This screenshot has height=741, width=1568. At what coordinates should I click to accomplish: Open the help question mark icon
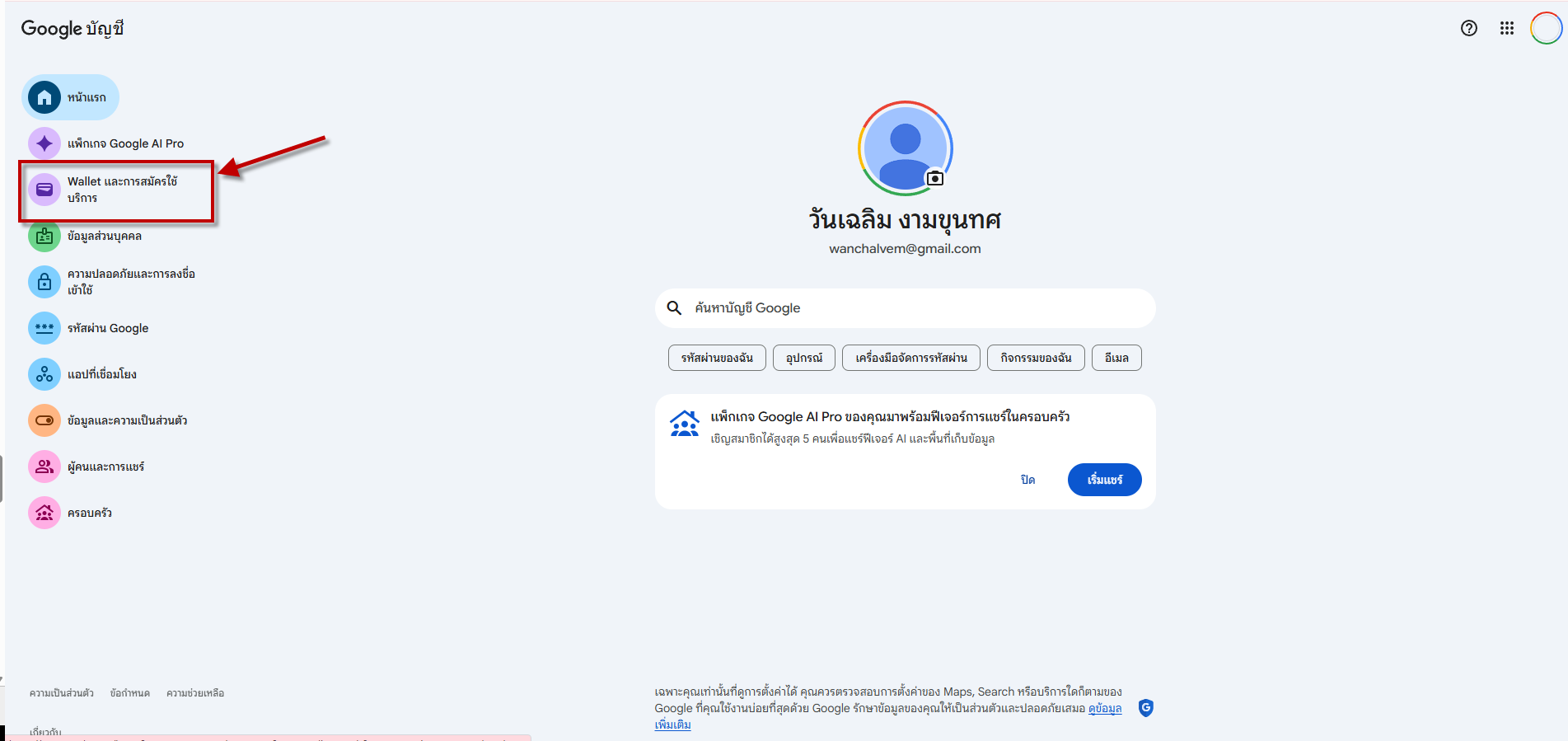pos(1469,28)
